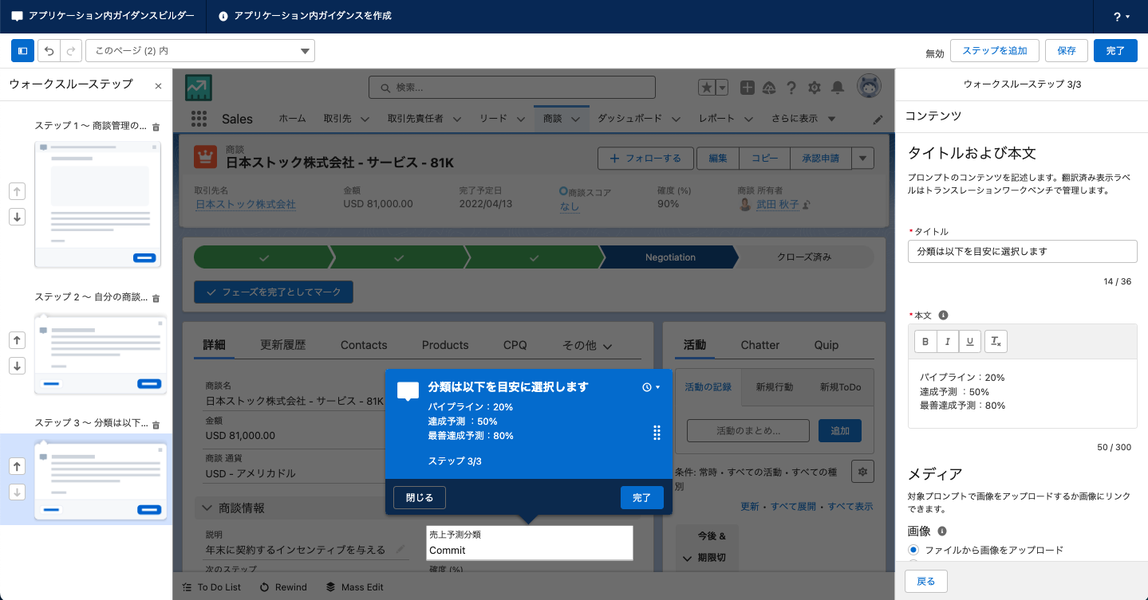Open more actions dropdown beside 承認申請
The width and height of the screenshot is (1148, 600).
[862, 158]
